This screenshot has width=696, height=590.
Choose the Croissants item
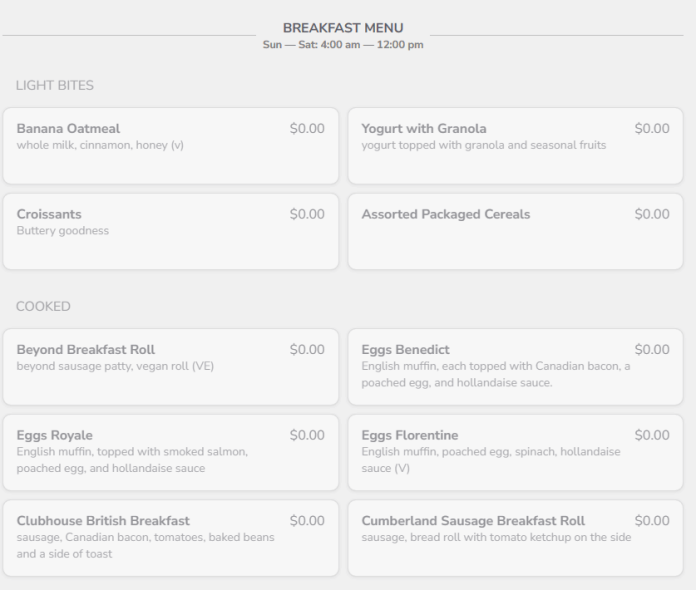click(171, 231)
